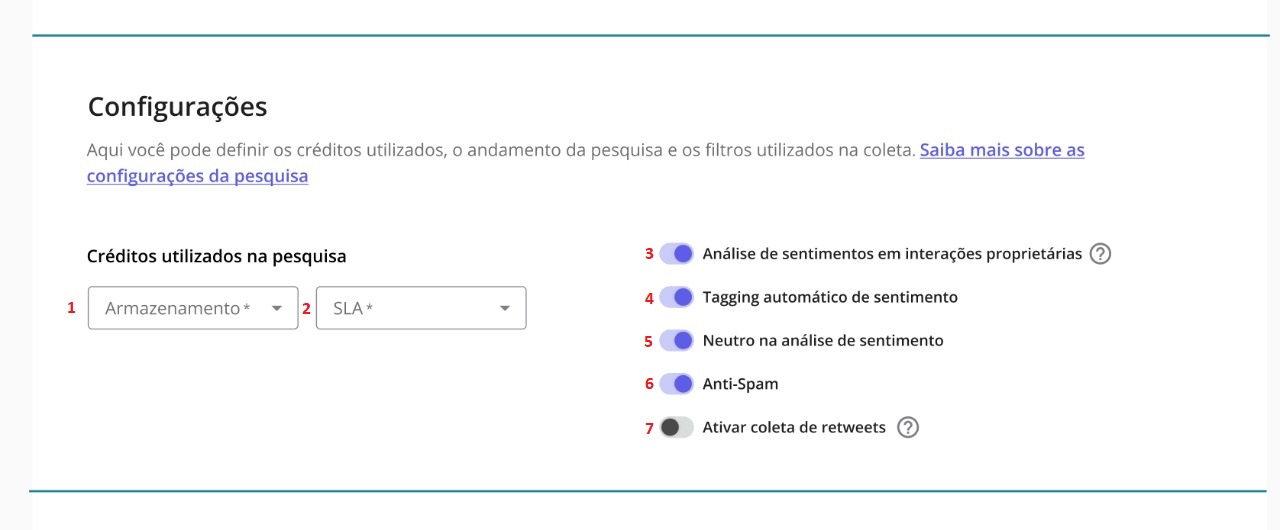Click Tagging automático de sentimento label

tap(830, 297)
